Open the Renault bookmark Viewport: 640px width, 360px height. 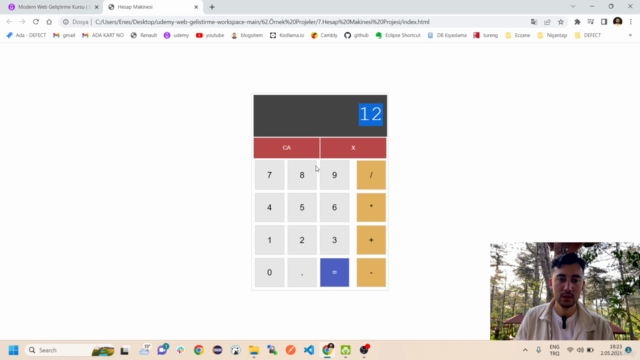[x=144, y=36]
